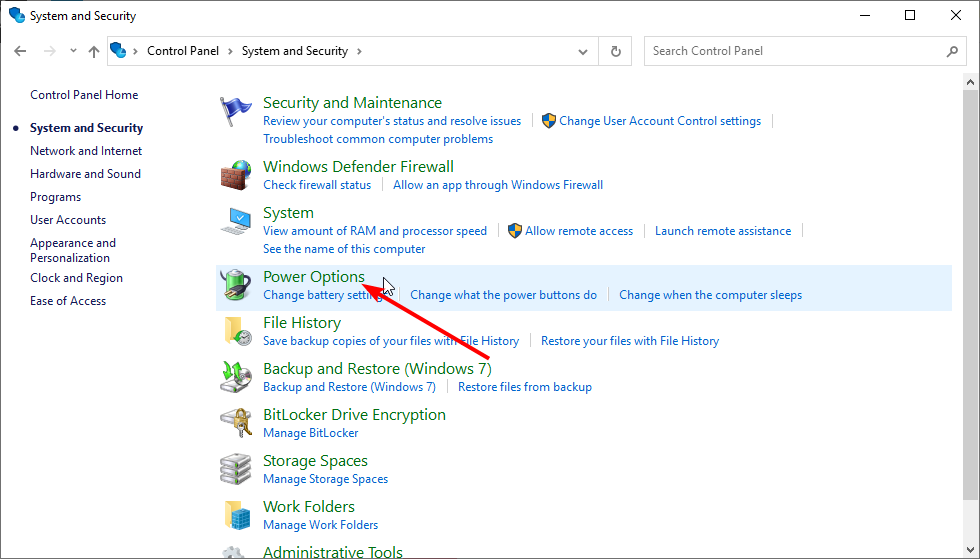
Task: Click Troubleshoot common computer problems
Action: [x=378, y=139]
